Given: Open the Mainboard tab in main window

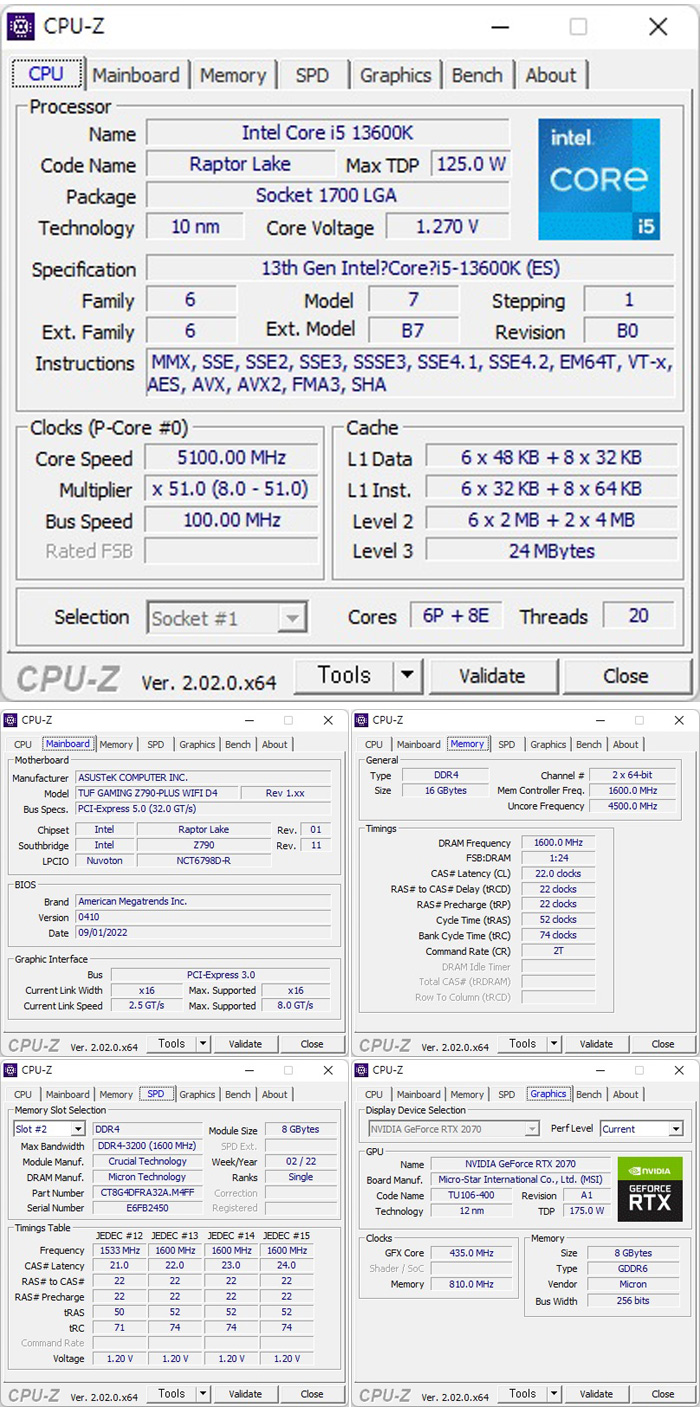Looking at the screenshot, I should (x=135, y=75).
